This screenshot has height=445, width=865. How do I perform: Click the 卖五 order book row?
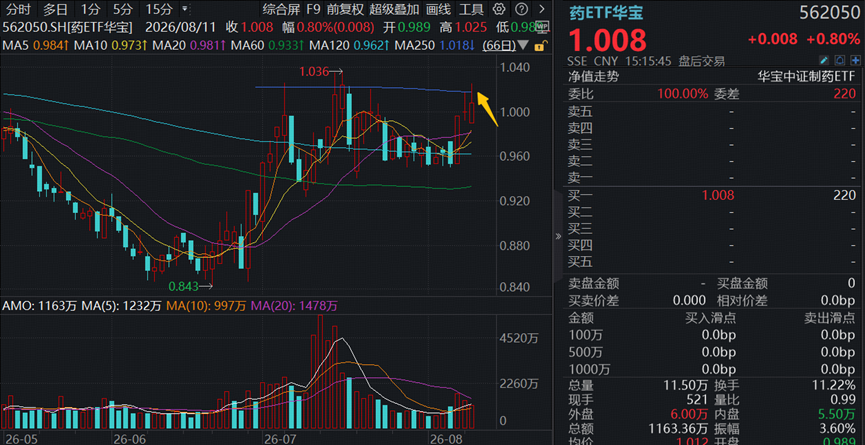pyautogui.click(x=712, y=112)
